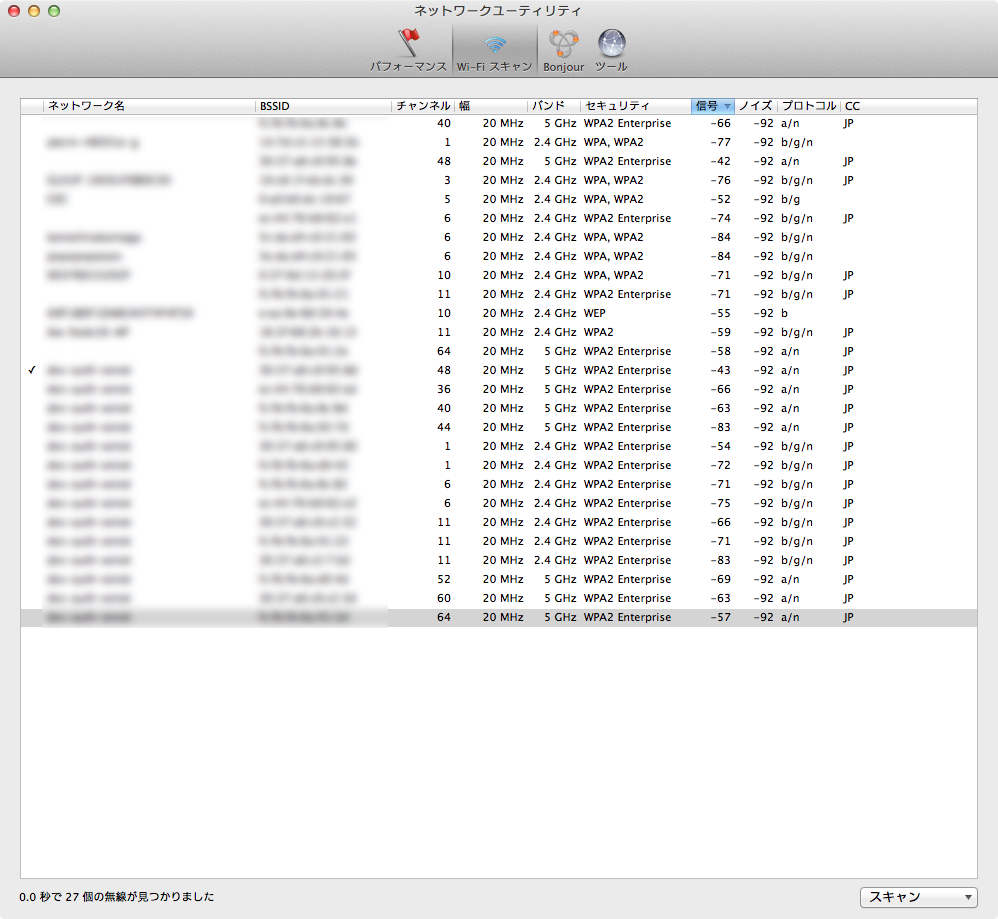The width and height of the screenshot is (998, 919).
Task: Sort by BSSID column header
Action: tap(322, 106)
